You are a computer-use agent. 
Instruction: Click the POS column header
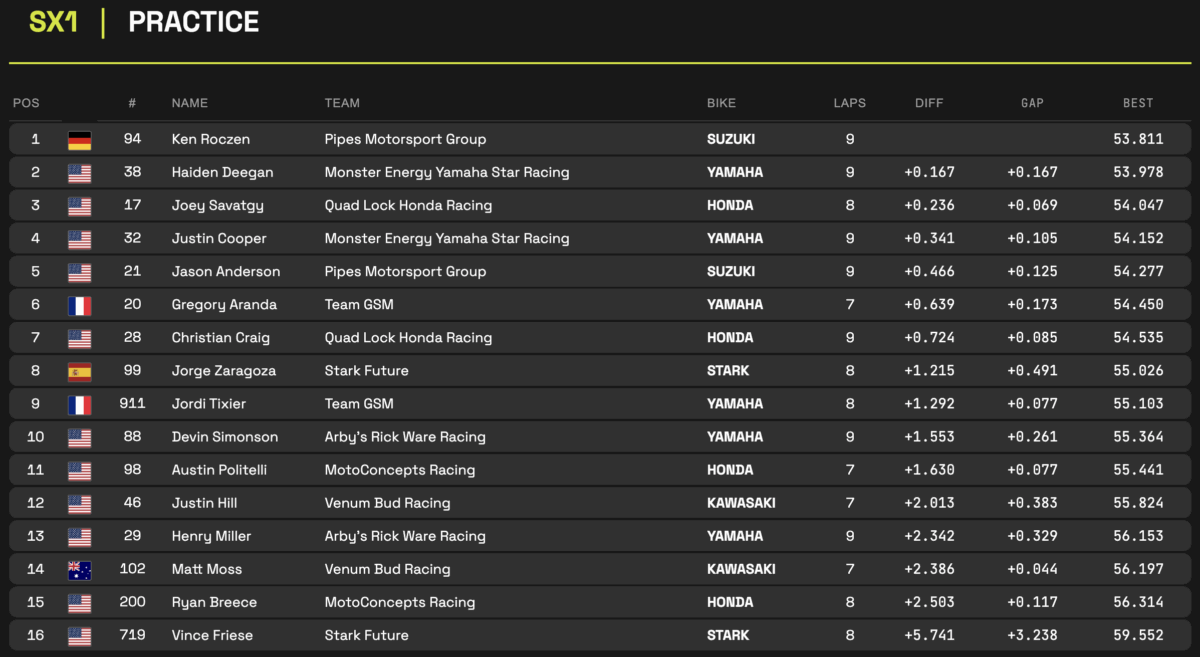pyautogui.click(x=26, y=103)
